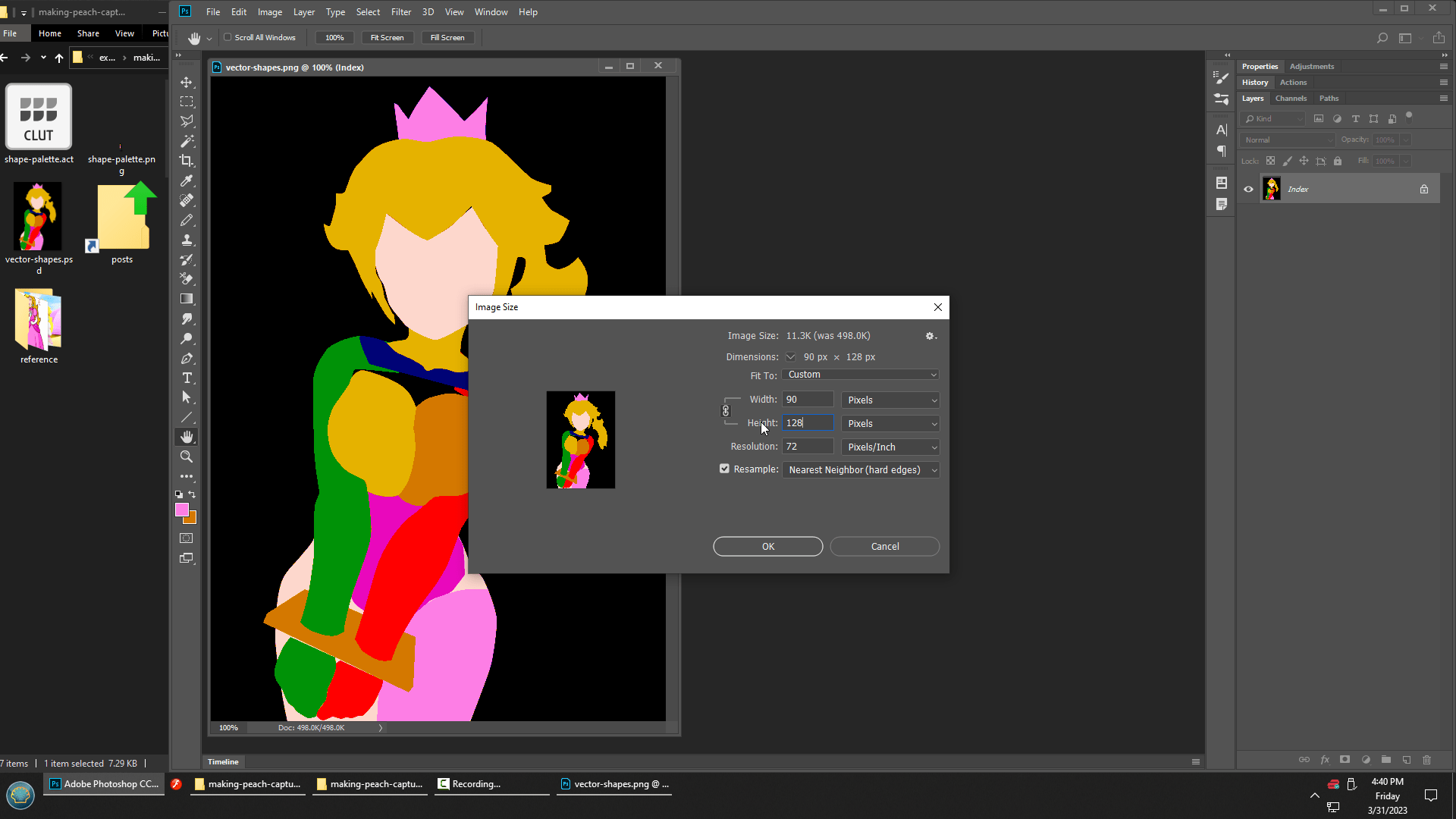Select the Crop tool
Image resolution: width=1456 pixels, height=819 pixels.
point(187,161)
